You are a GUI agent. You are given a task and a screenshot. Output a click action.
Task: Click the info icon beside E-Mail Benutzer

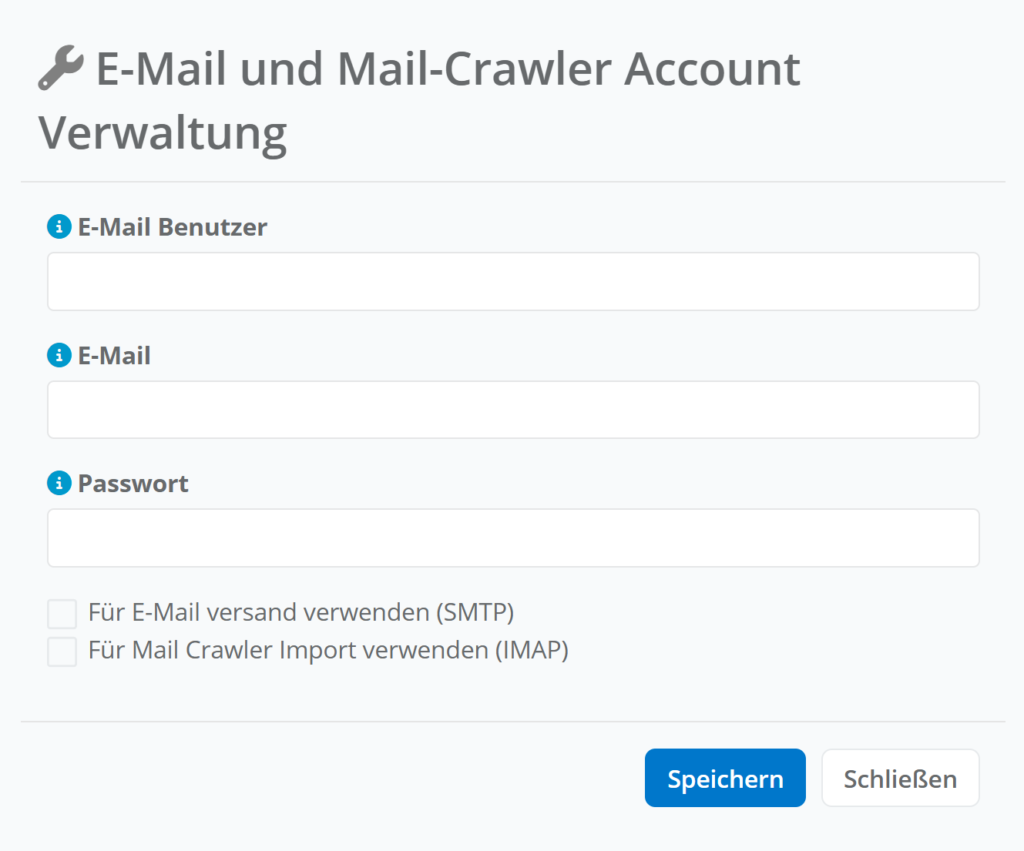pyautogui.click(x=60, y=227)
